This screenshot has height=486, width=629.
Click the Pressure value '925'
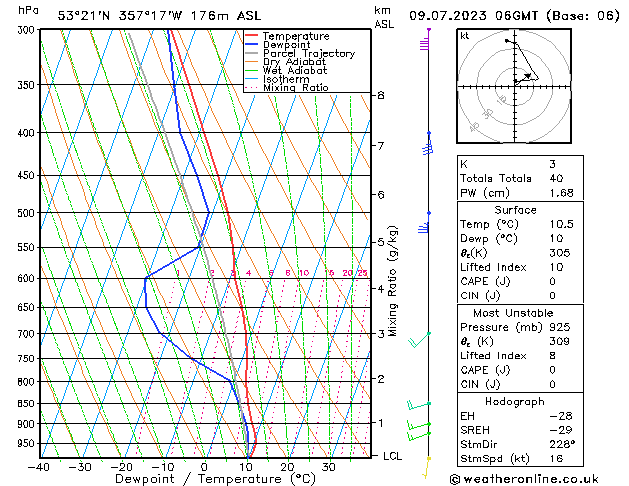point(560,327)
